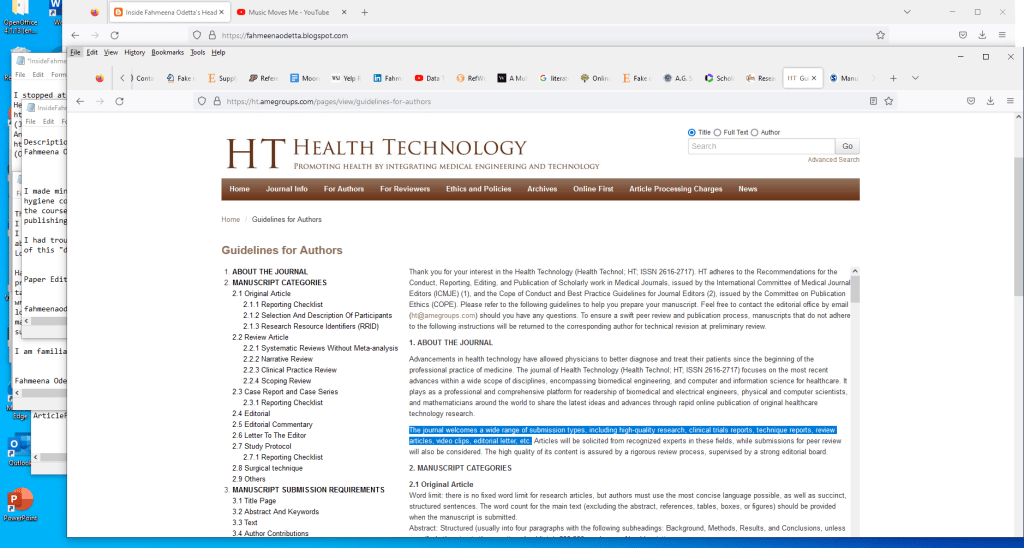
Task: Open the Tools menu
Action: click(x=198, y=52)
